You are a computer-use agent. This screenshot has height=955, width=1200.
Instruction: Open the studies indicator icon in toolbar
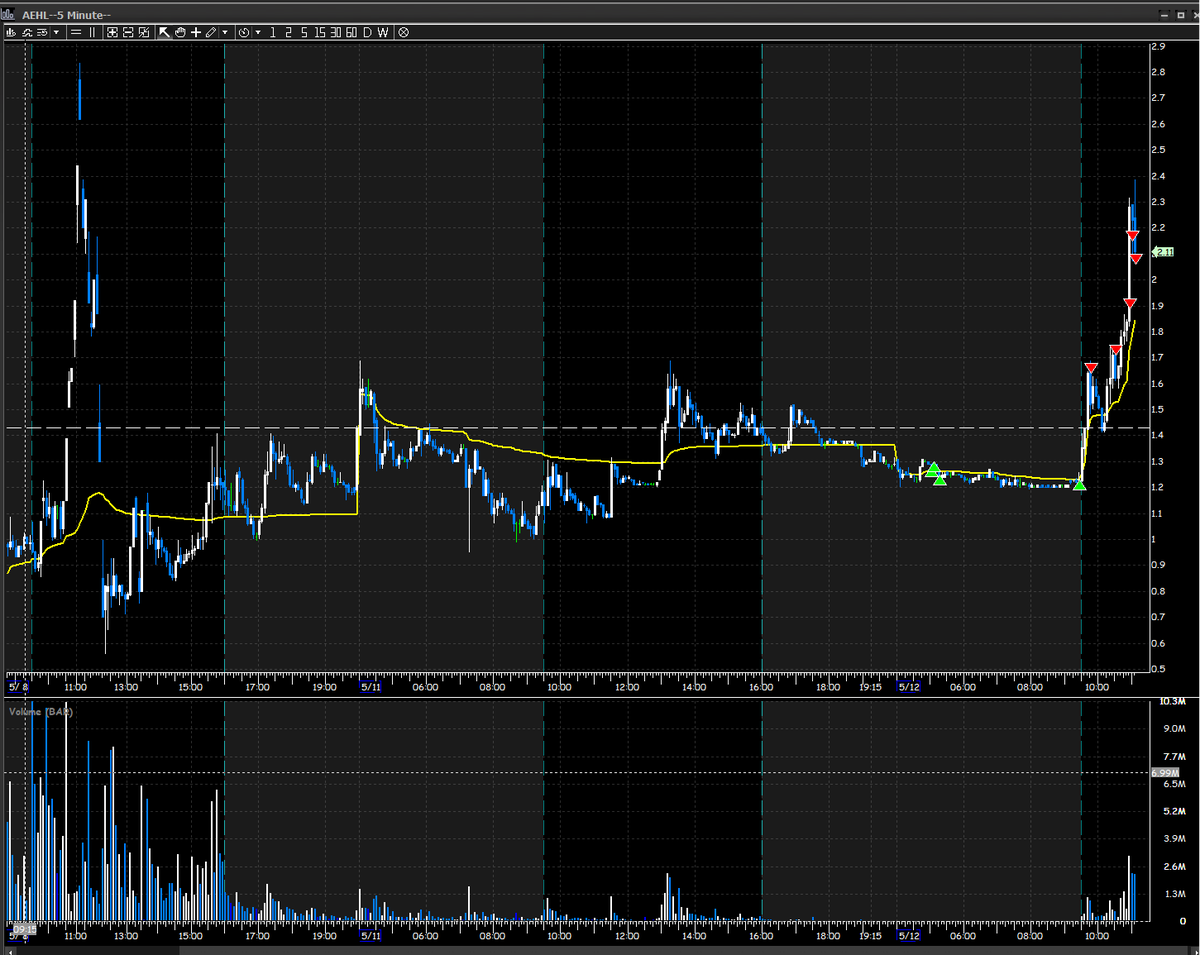(27, 32)
